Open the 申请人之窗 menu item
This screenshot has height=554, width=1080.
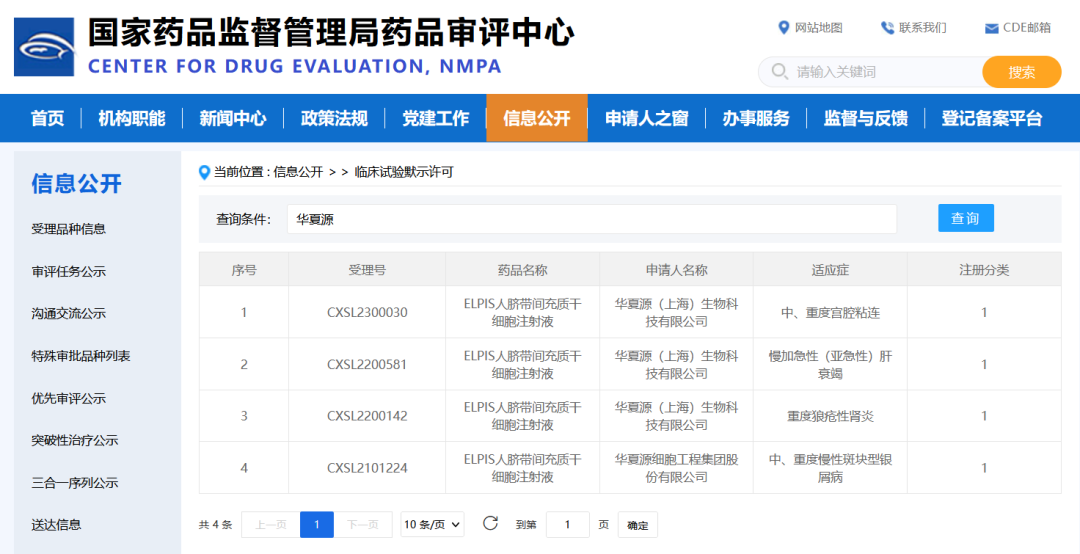tap(646, 118)
